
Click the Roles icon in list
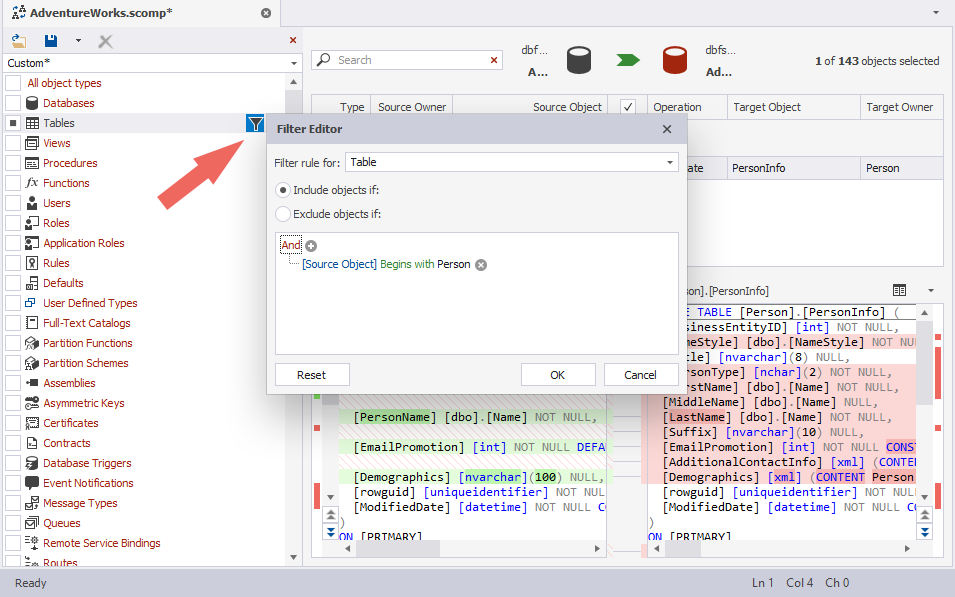[32, 223]
